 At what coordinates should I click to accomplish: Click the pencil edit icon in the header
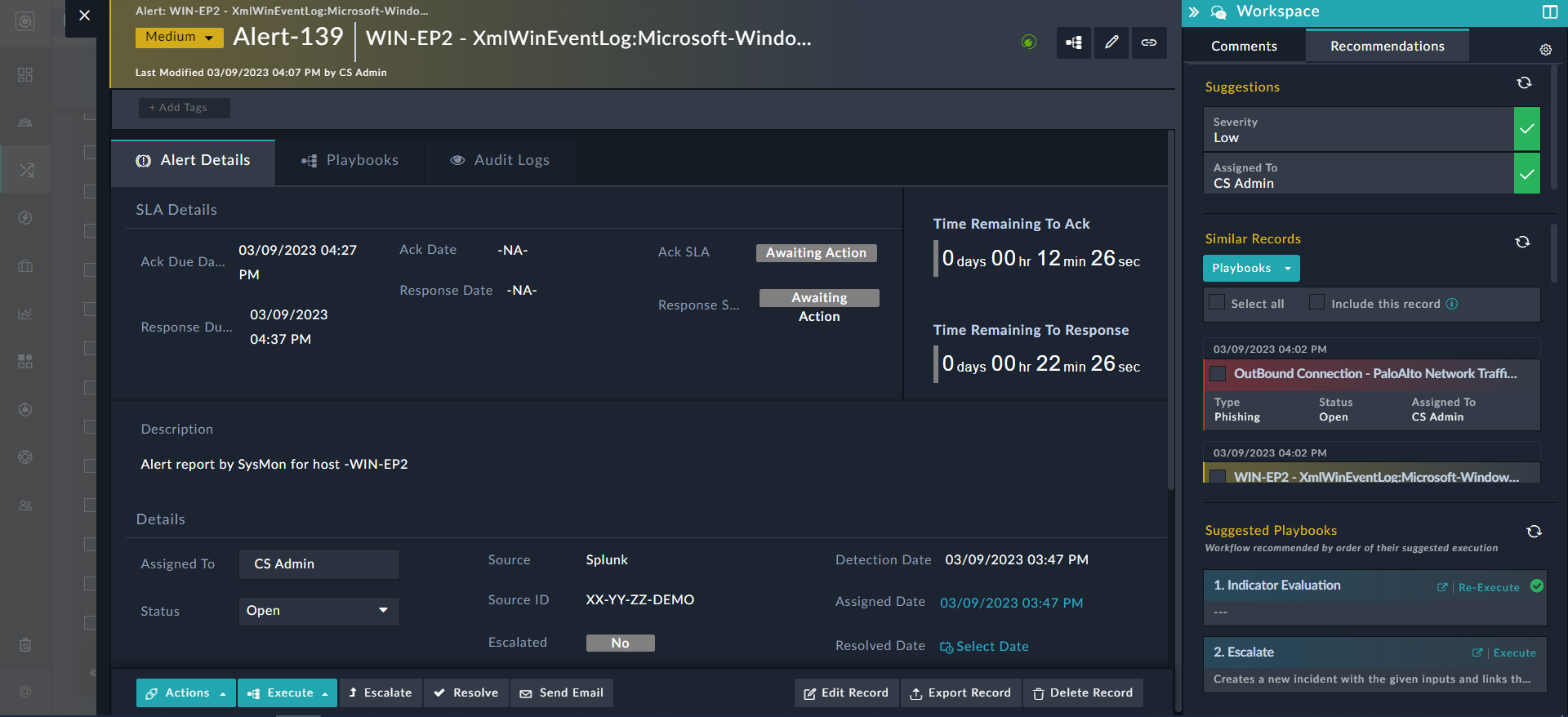[x=1111, y=42]
